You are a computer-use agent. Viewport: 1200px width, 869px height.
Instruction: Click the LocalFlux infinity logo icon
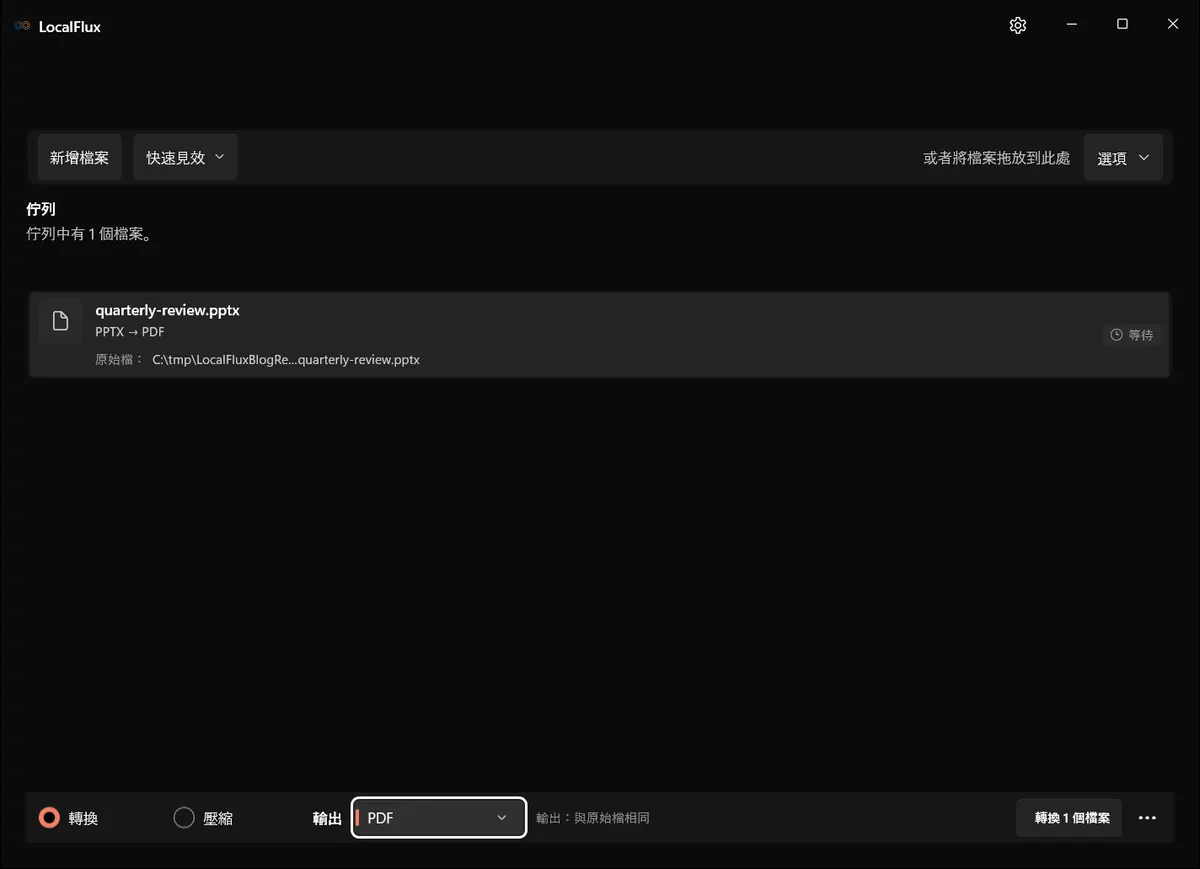point(22,26)
